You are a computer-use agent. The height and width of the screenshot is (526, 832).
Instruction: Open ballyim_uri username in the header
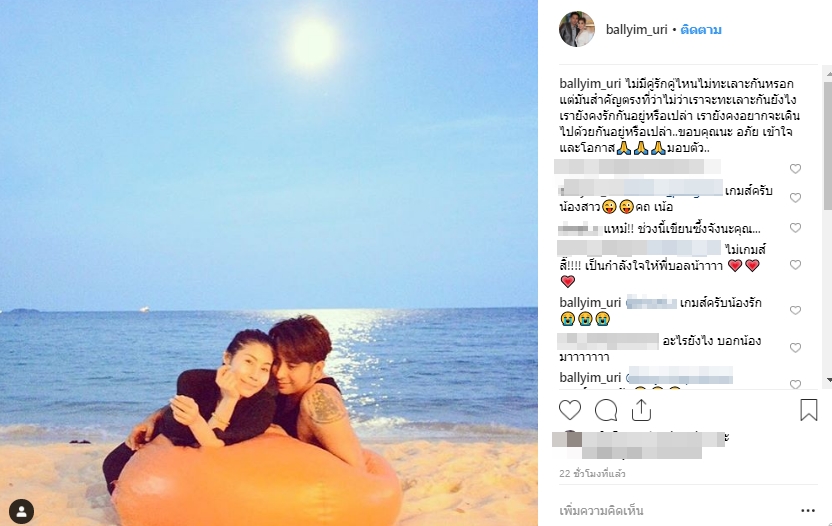(x=636, y=30)
